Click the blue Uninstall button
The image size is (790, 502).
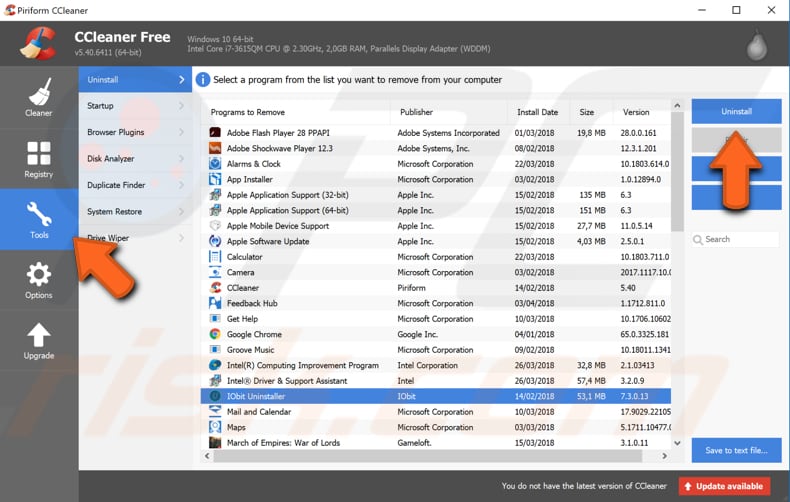[736, 111]
